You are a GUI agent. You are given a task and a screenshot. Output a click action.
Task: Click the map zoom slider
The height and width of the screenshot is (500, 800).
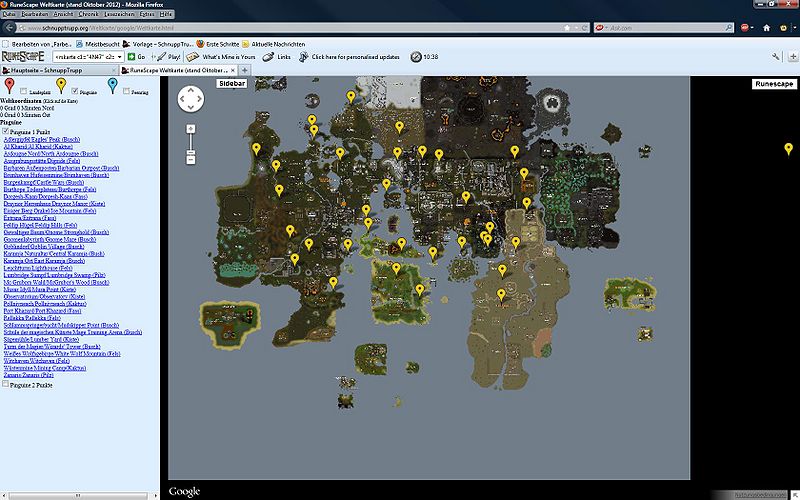[x=190, y=142]
